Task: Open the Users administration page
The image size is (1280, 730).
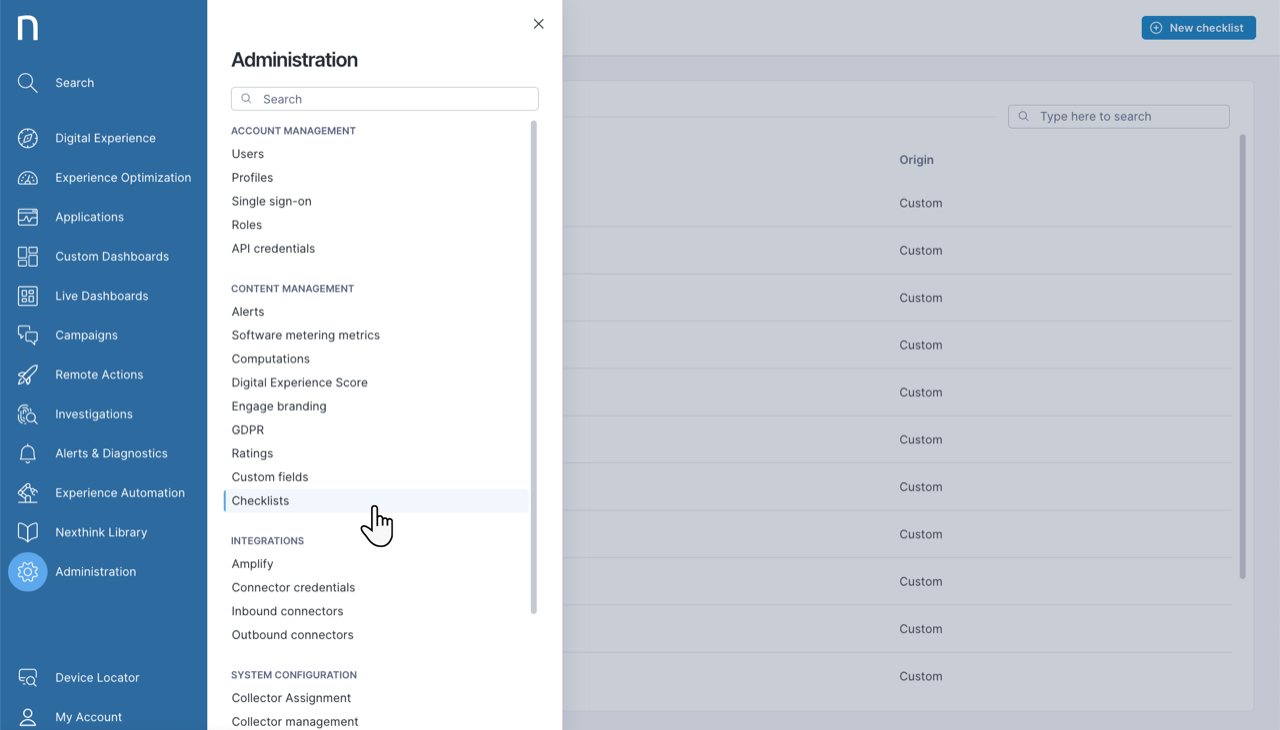Action: tap(247, 153)
